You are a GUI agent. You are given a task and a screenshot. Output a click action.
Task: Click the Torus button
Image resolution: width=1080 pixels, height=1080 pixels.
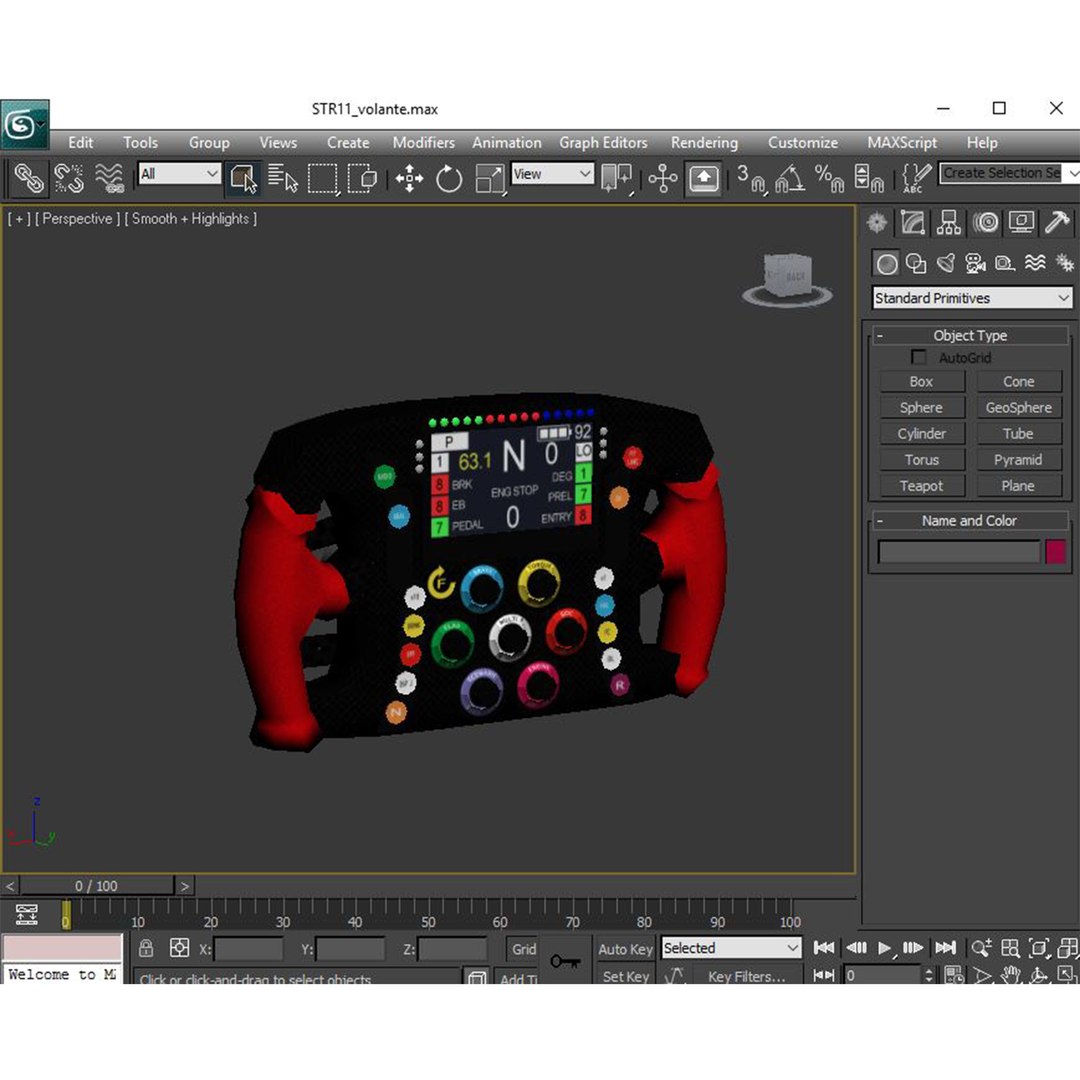[922, 460]
